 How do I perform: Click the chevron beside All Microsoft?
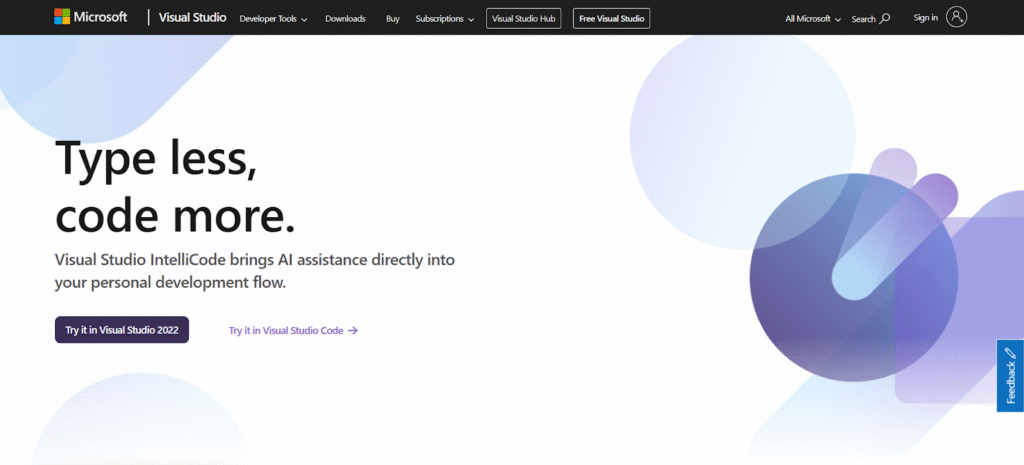point(838,19)
